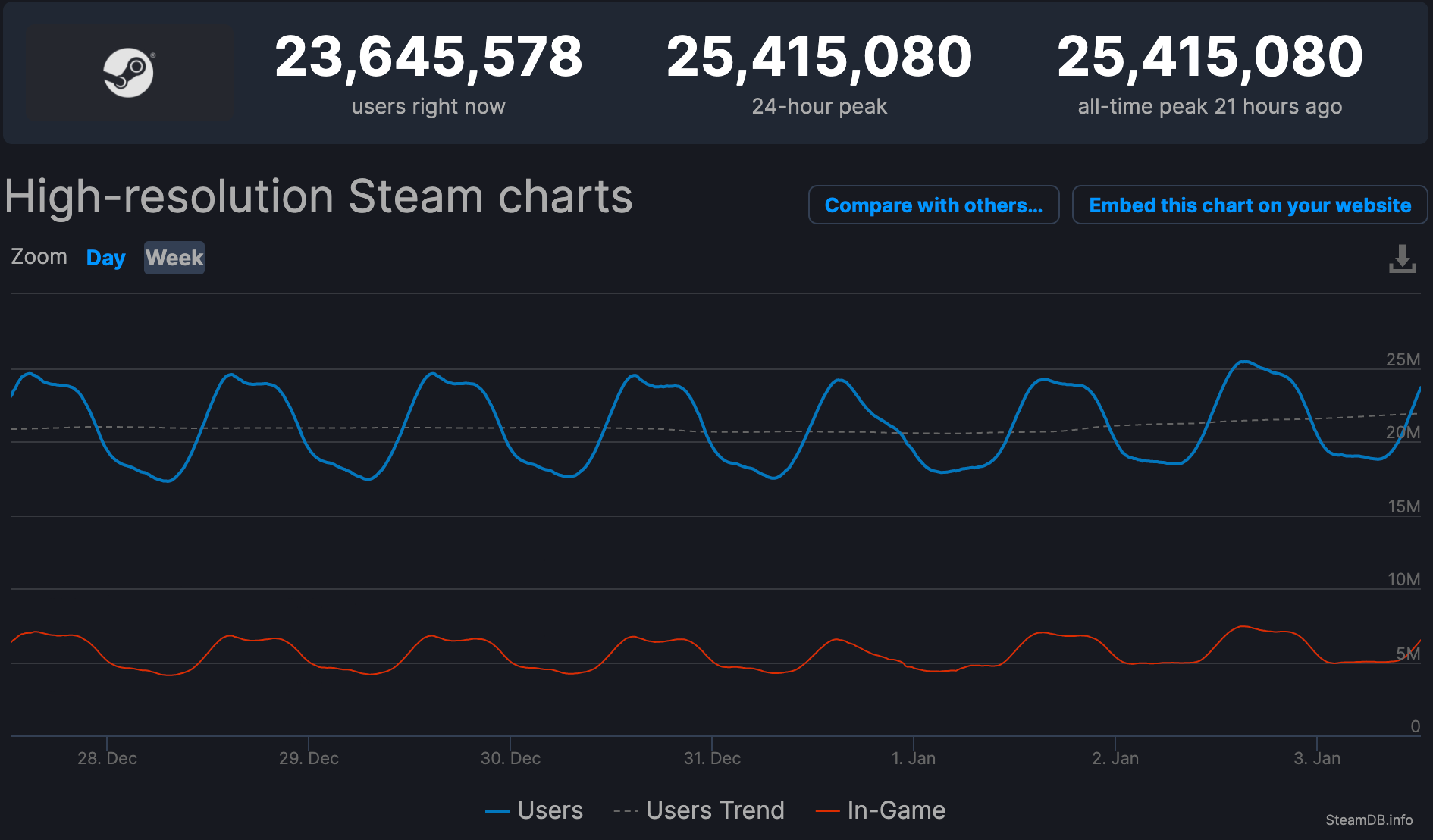Click the 23,645,578 users right now figure
This screenshot has width=1433, height=840.
click(x=428, y=57)
